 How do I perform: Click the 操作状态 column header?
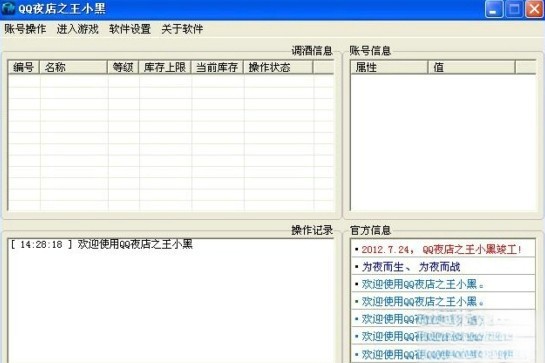(278, 67)
